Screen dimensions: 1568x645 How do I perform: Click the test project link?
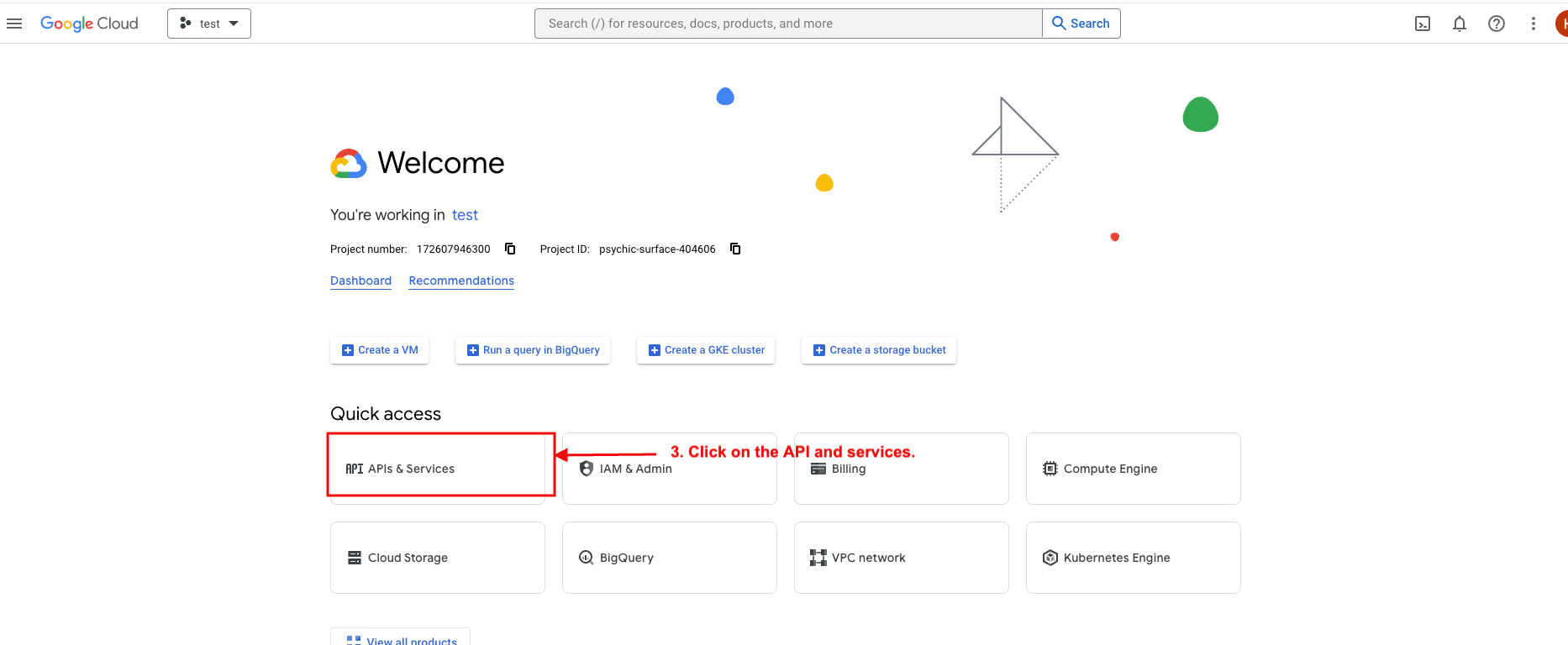point(465,215)
